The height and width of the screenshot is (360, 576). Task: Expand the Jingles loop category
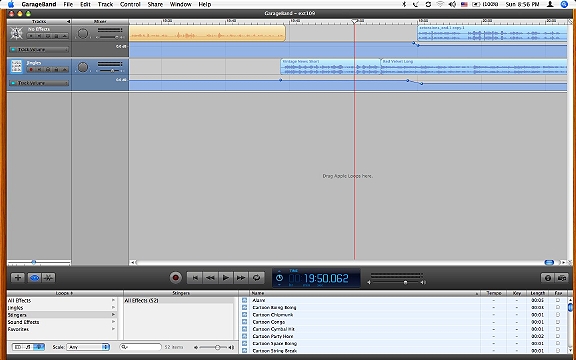[113, 308]
